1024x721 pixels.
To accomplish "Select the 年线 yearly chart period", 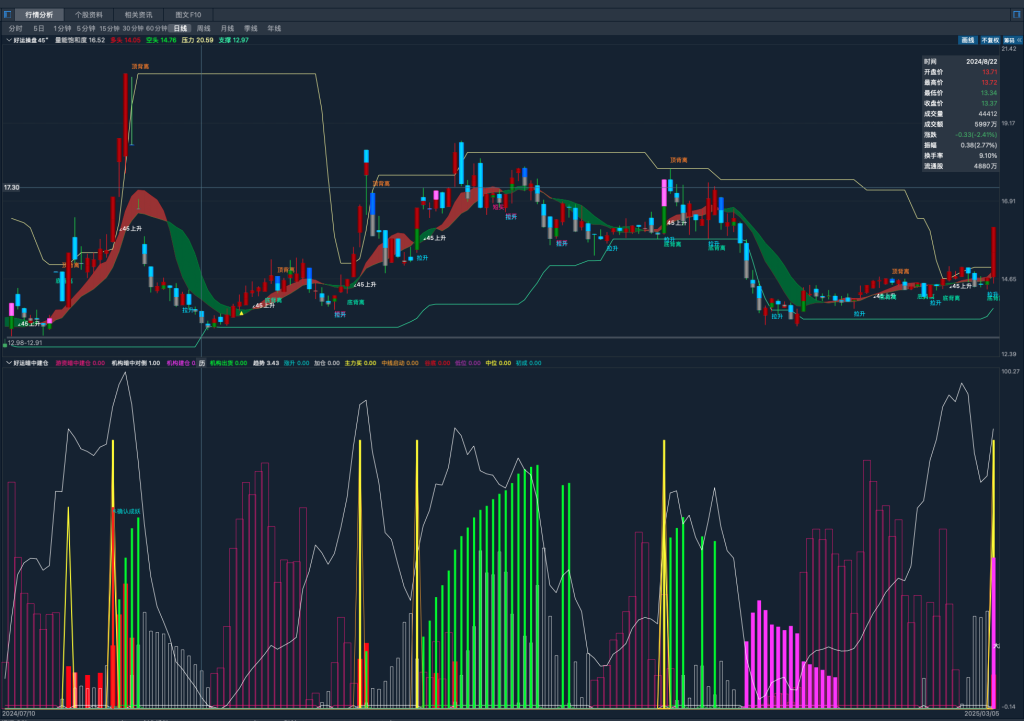I will pos(274,28).
